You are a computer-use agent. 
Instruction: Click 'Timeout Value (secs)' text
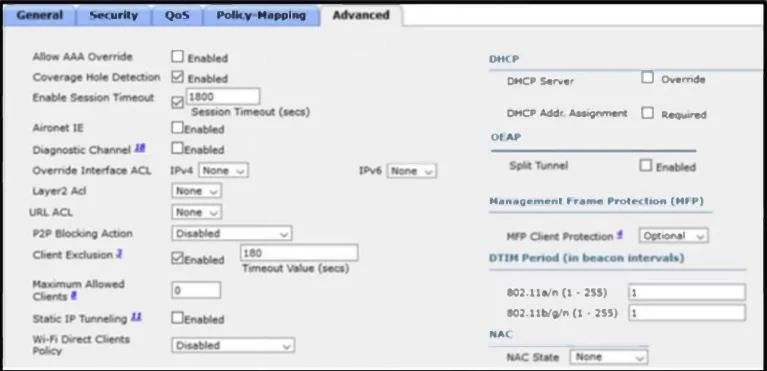pyautogui.click(x=295, y=269)
